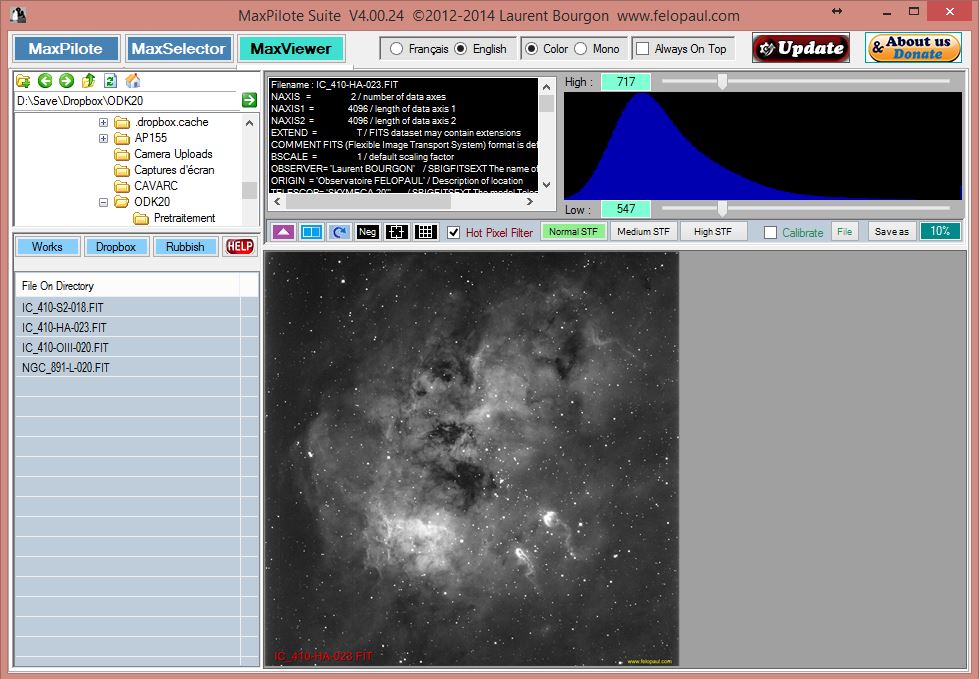This screenshot has width=980, height=679.
Task: Click the blue histogram display
Action: [x=762, y=146]
